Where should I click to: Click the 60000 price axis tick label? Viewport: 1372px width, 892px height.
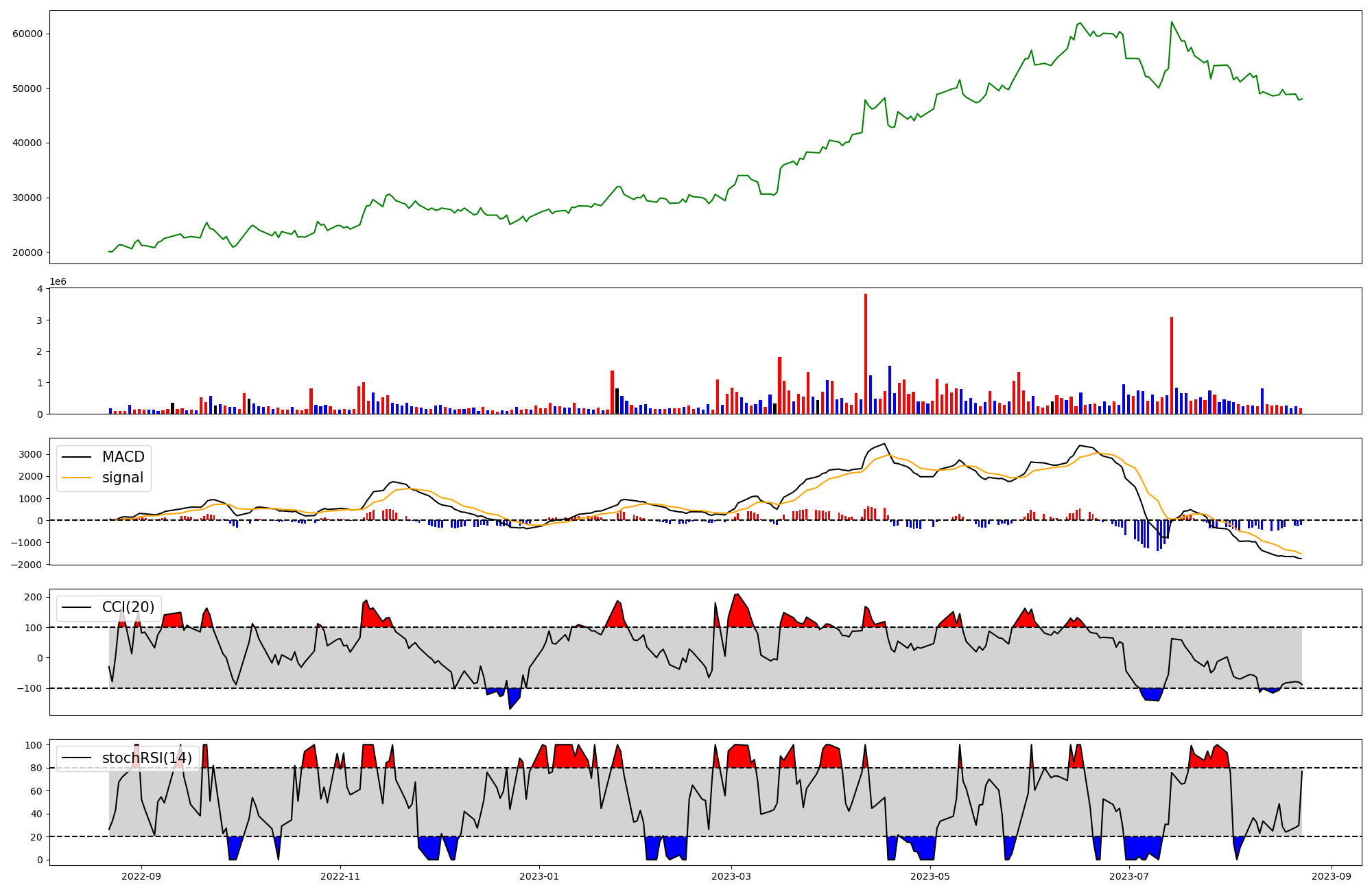tap(27, 34)
